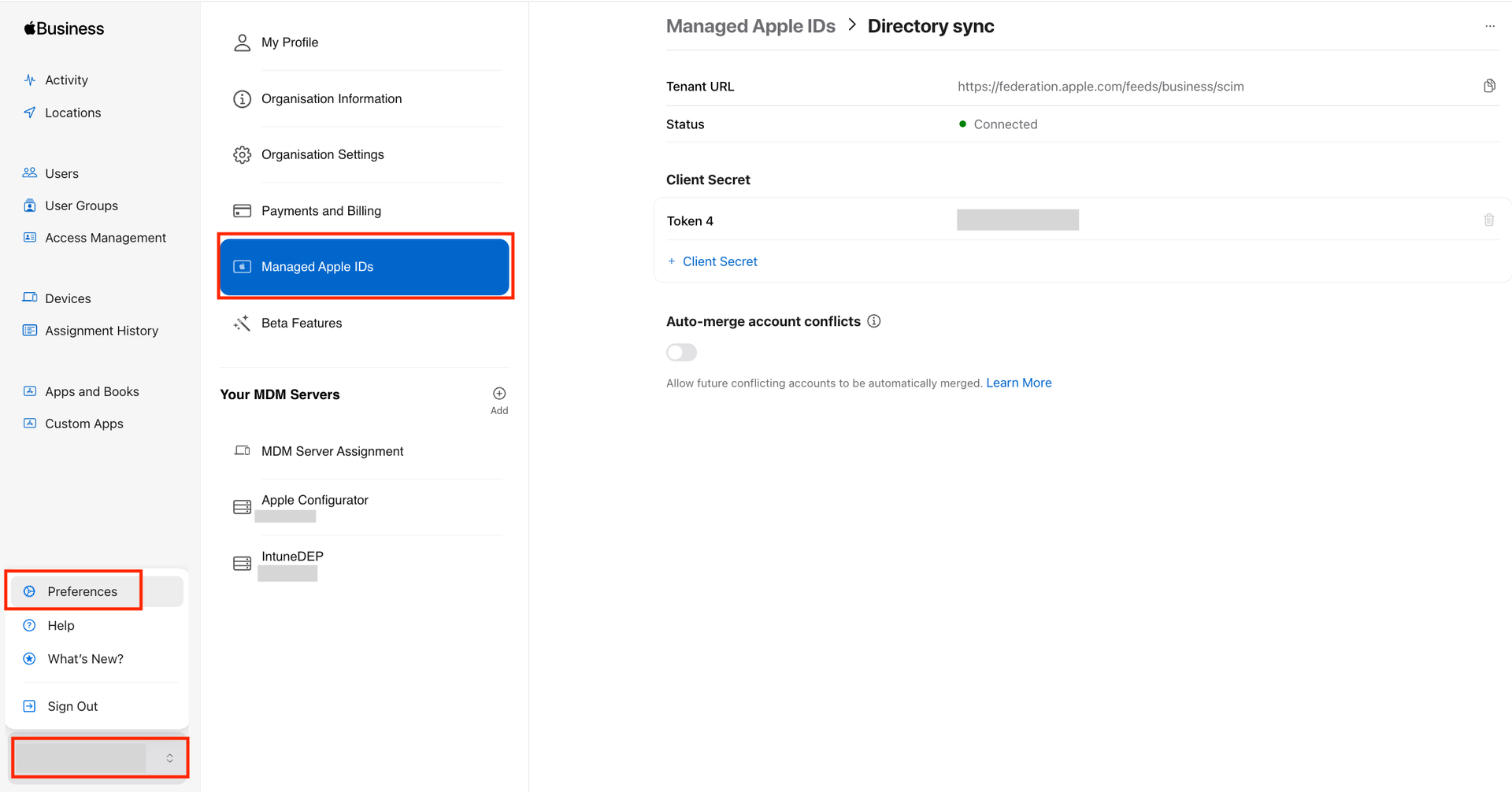Open the Preferences menu item
This screenshot has width=1512, height=792.
pyautogui.click(x=82, y=591)
